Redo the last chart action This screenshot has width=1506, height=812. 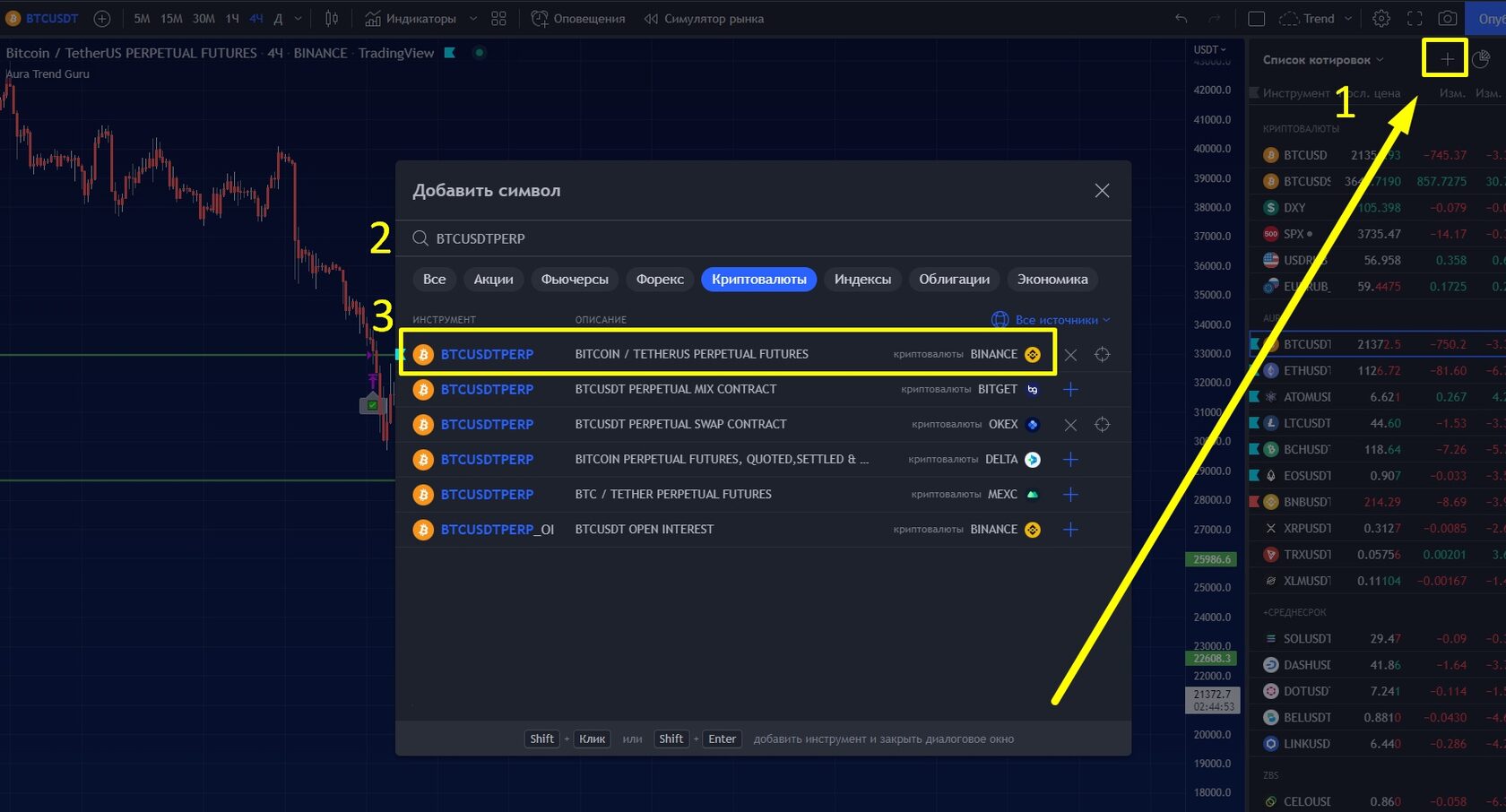[1214, 19]
